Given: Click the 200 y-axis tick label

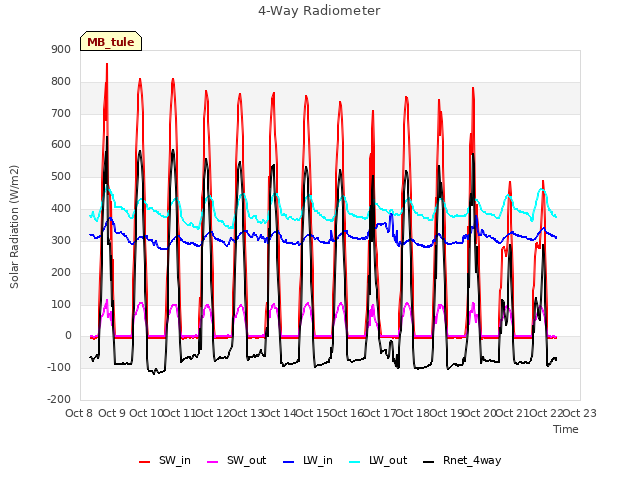Looking at the screenshot, I should point(61,272).
